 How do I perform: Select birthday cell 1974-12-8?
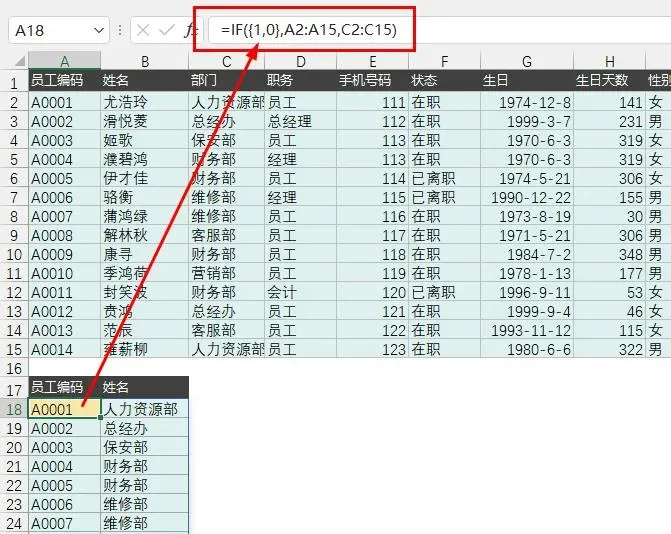(x=527, y=102)
